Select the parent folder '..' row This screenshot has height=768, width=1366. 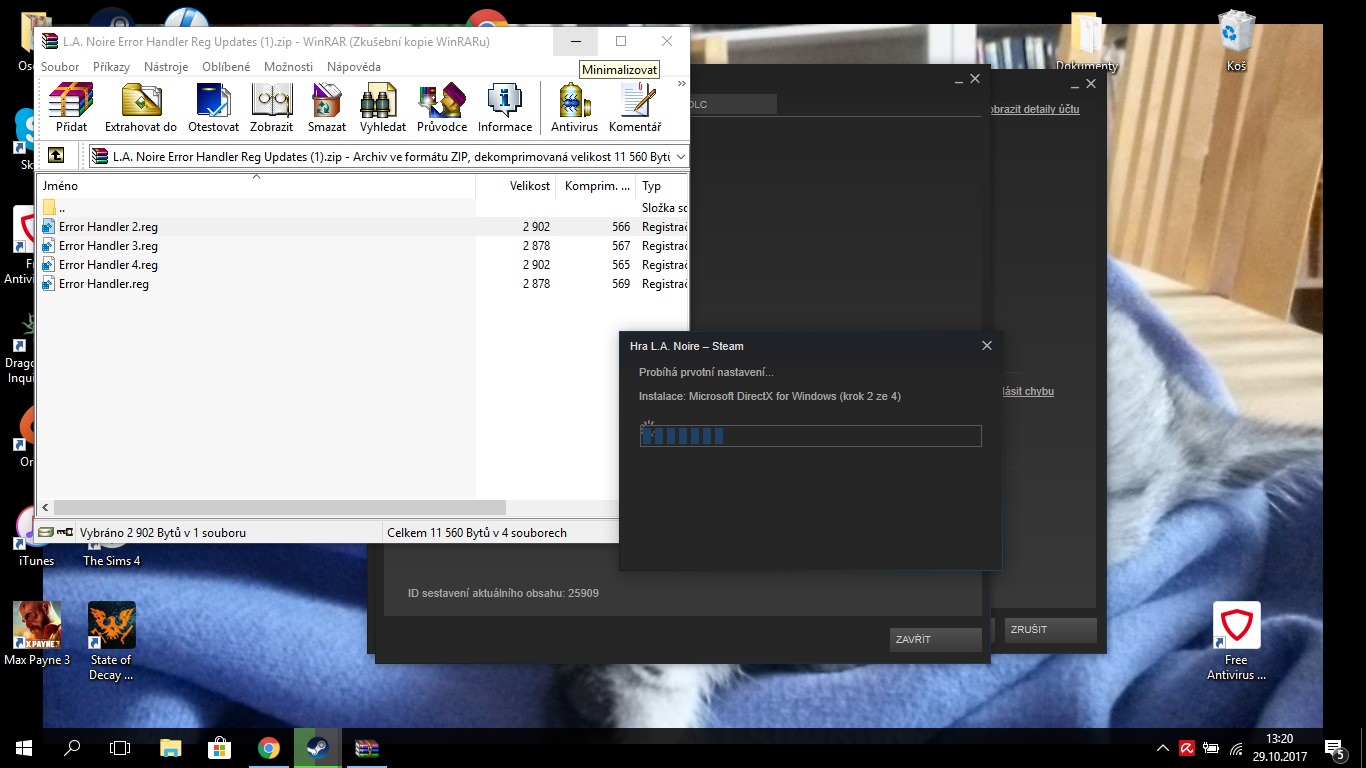pyautogui.click(x=363, y=208)
